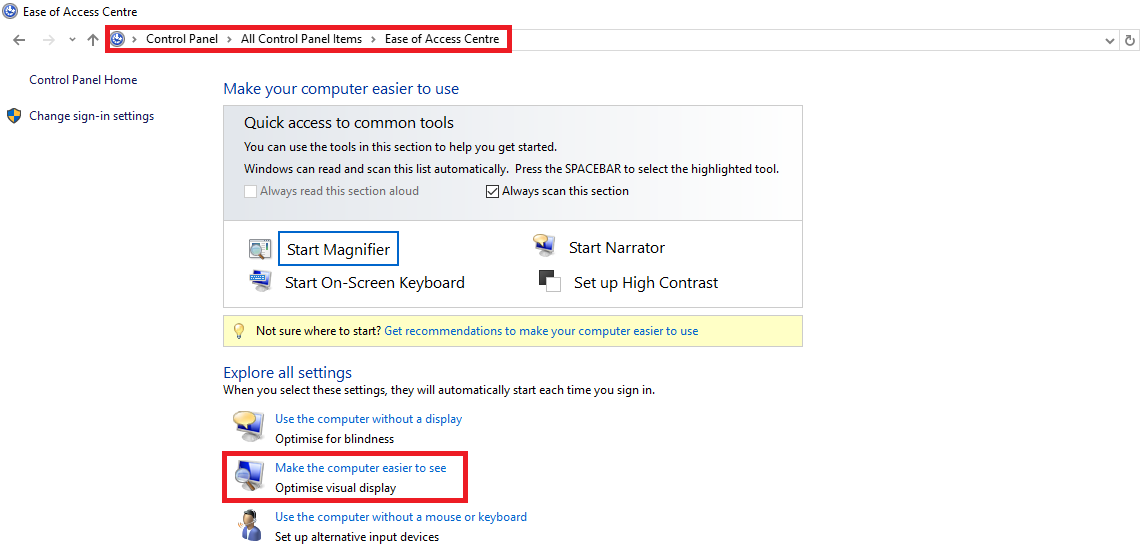
Task: Go up one level with Up arrow
Action: click(92, 39)
